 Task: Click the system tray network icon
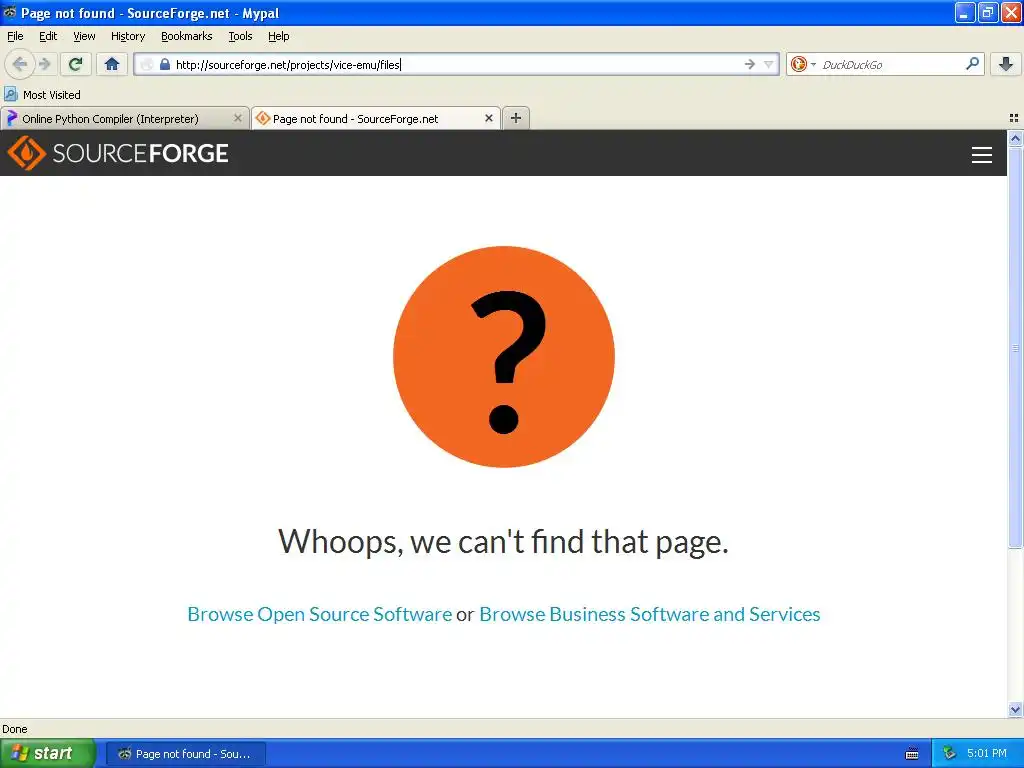coord(950,753)
